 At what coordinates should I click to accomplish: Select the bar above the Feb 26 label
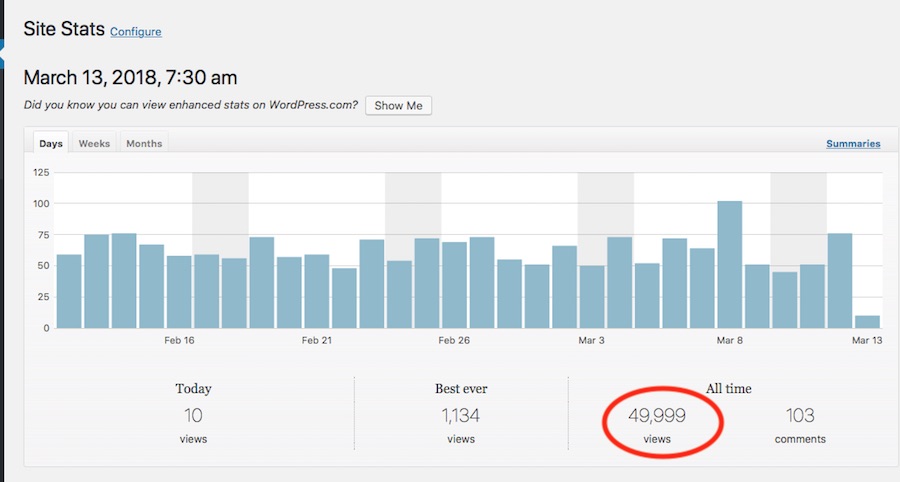click(455, 285)
